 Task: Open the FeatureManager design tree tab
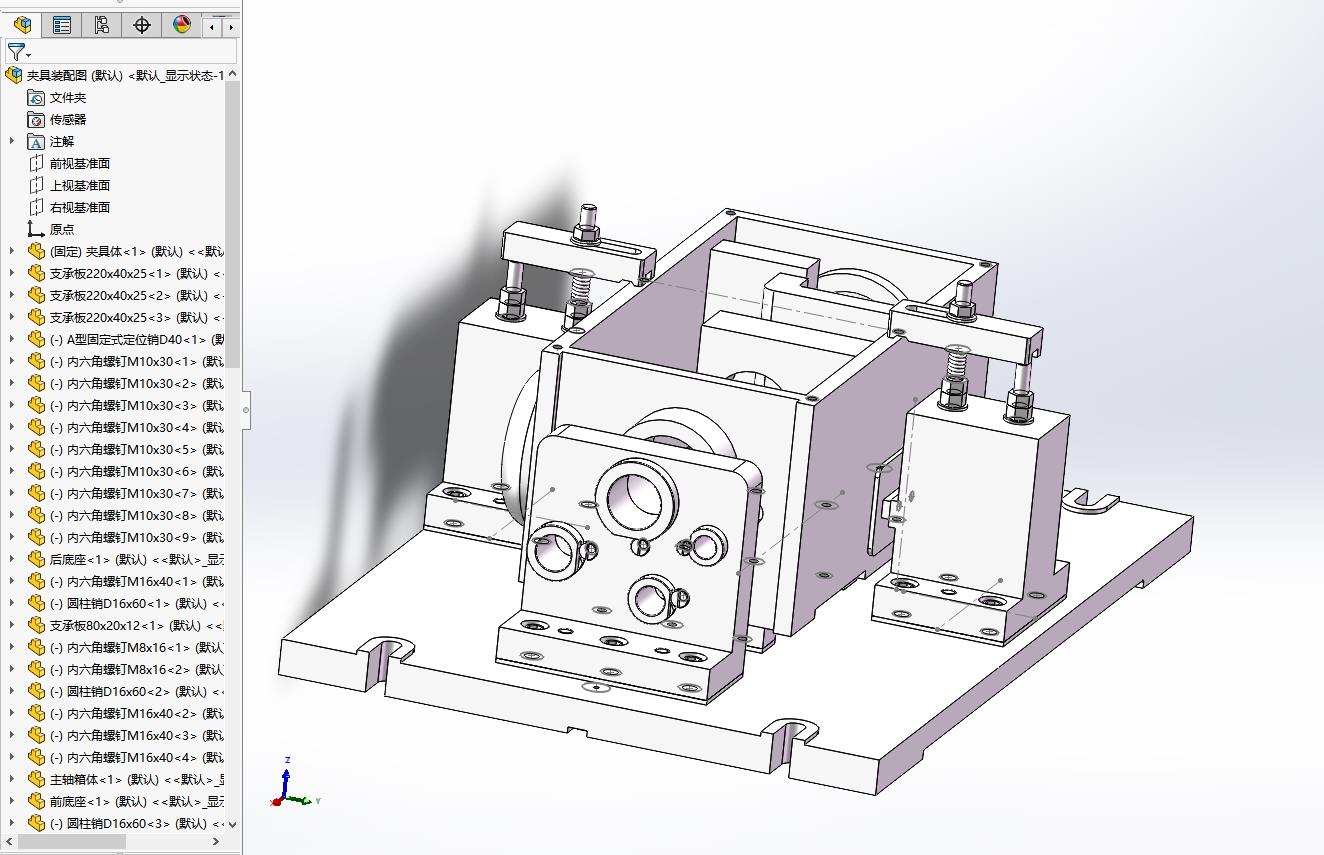[x=22, y=25]
